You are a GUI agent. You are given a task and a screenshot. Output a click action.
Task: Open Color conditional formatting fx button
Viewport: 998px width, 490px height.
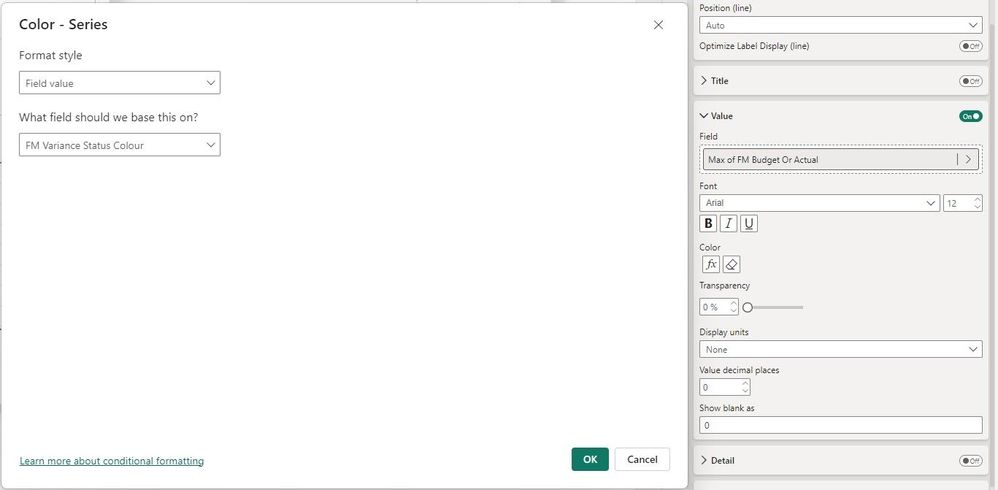(x=711, y=264)
